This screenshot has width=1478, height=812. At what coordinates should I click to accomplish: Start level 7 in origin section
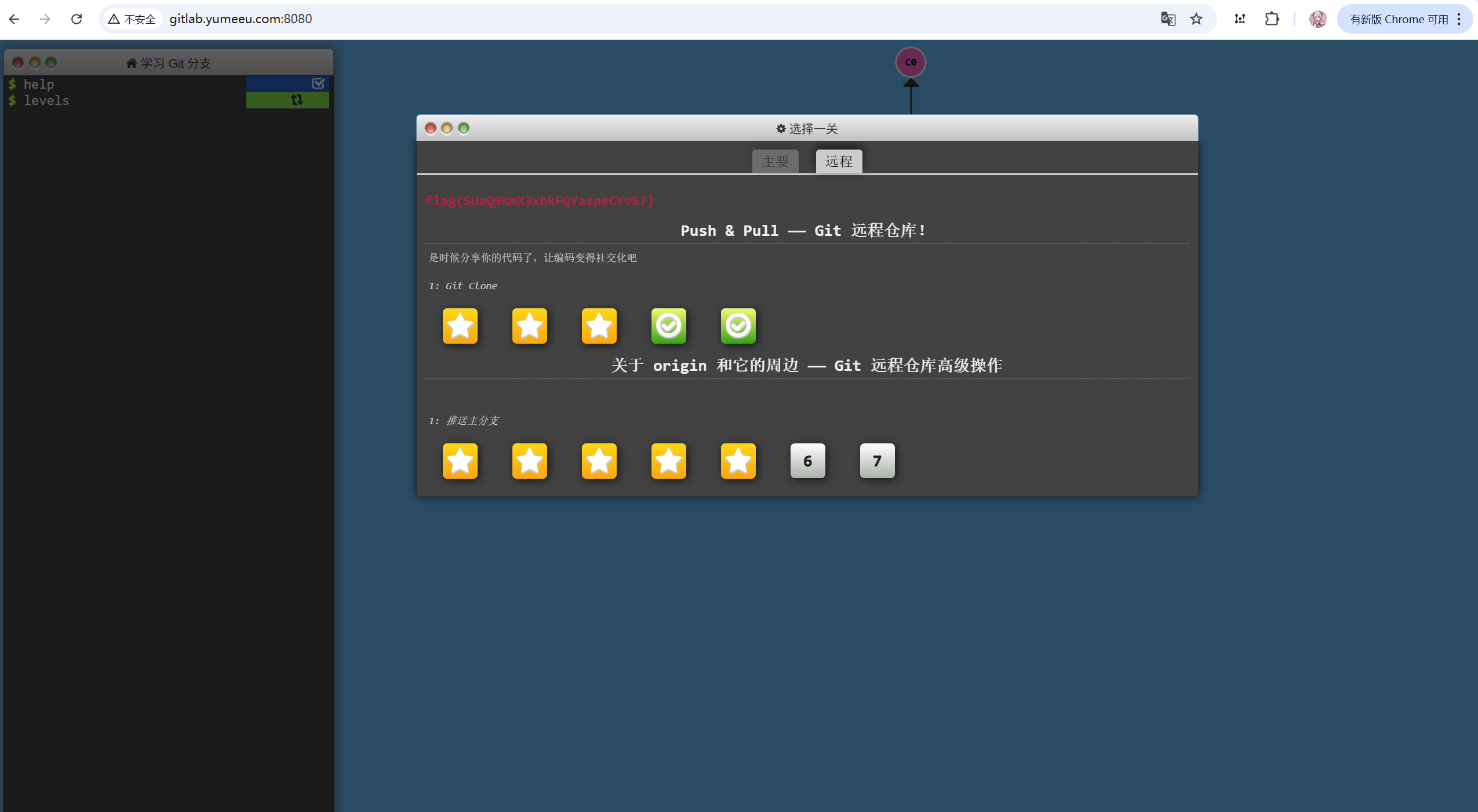[877, 461]
